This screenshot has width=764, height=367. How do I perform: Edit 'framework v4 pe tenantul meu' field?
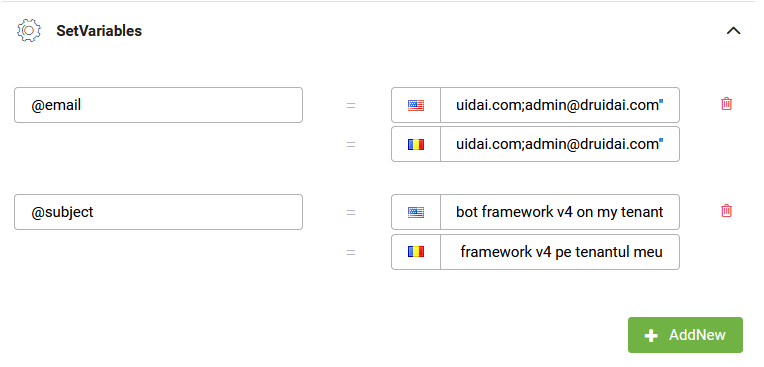pos(560,252)
